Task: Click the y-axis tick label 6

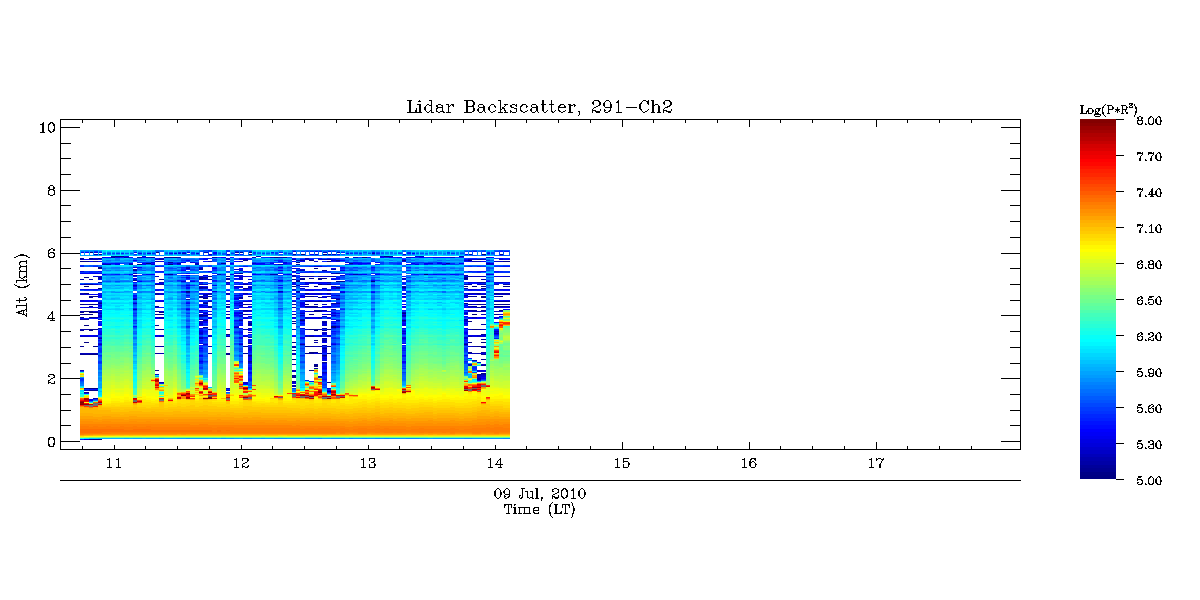Action: tap(50, 253)
